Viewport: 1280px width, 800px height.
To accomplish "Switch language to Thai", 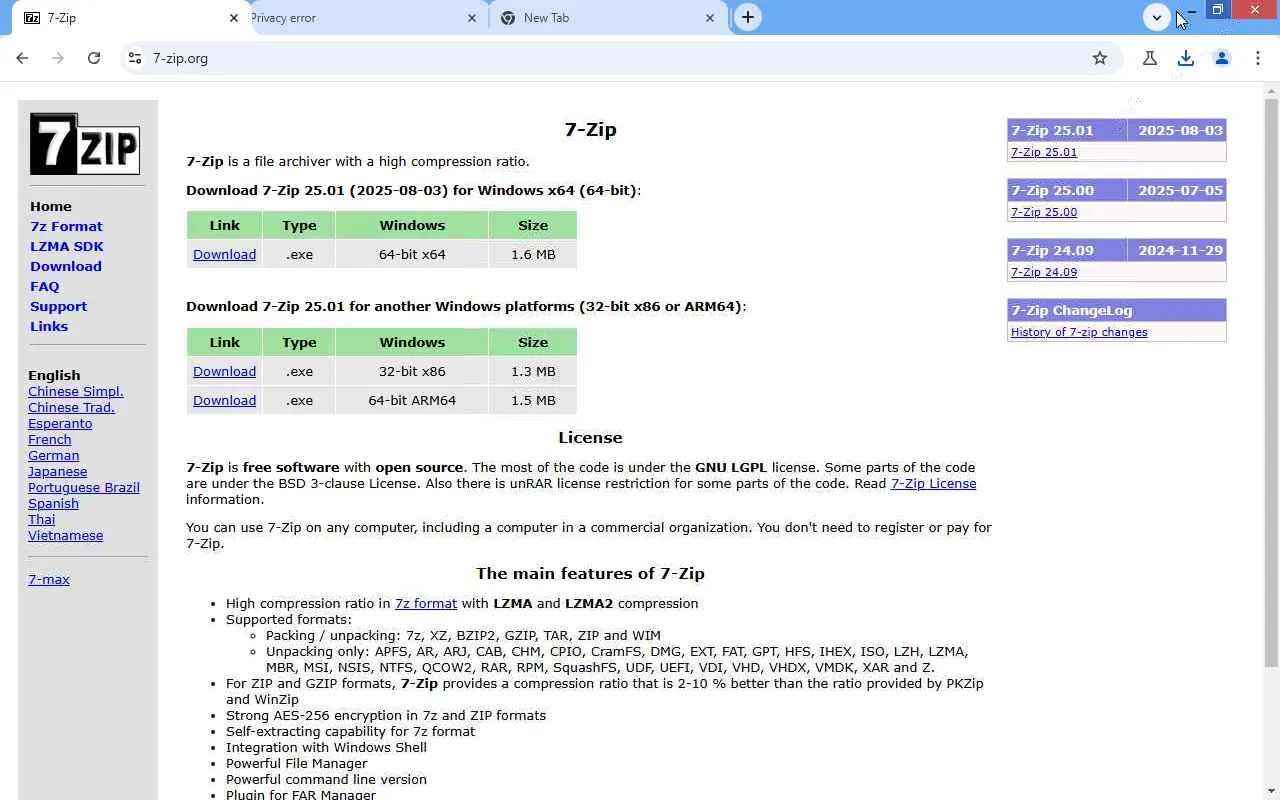I will pos(41,519).
